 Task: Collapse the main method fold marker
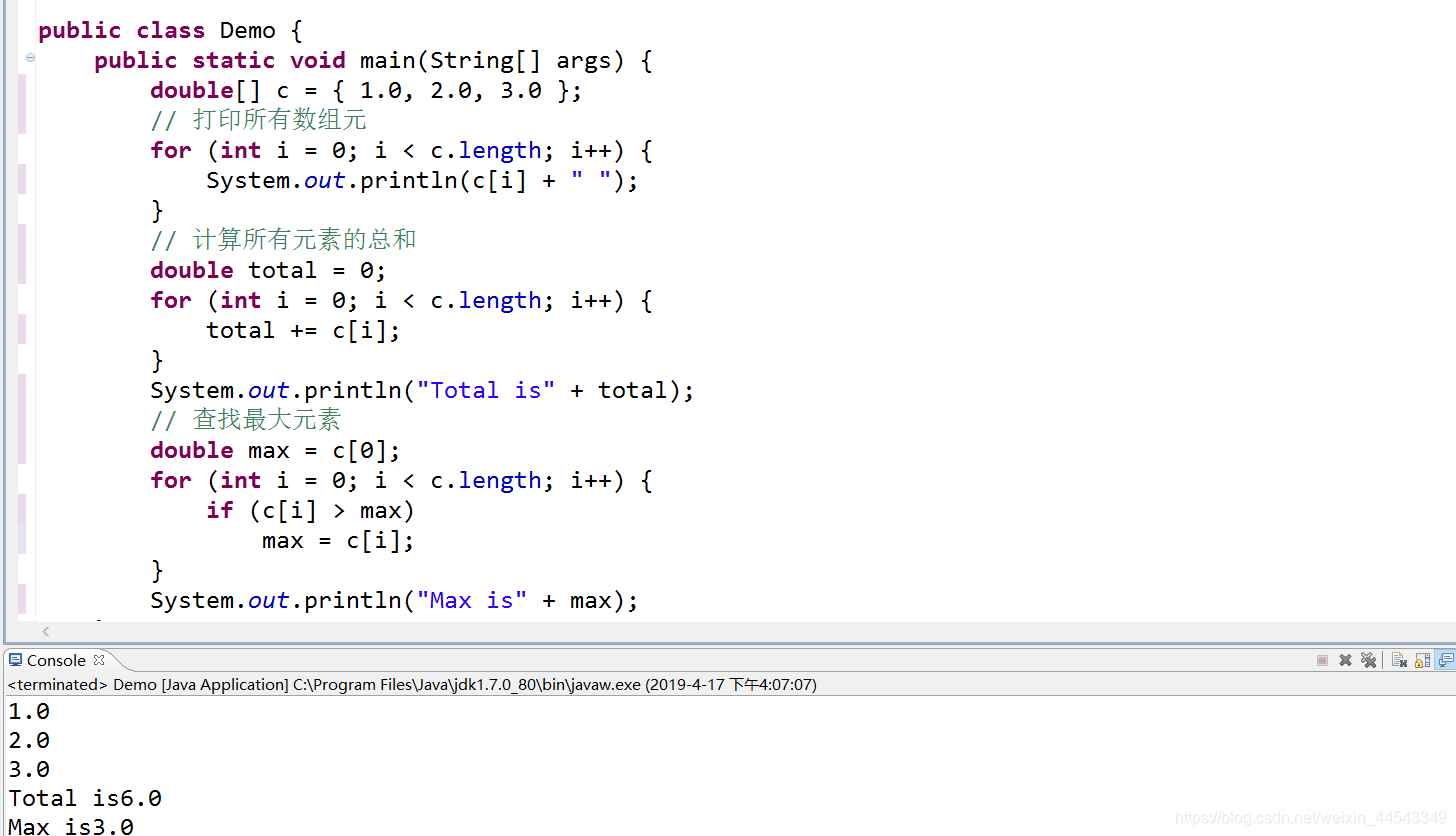tap(30, 58)
